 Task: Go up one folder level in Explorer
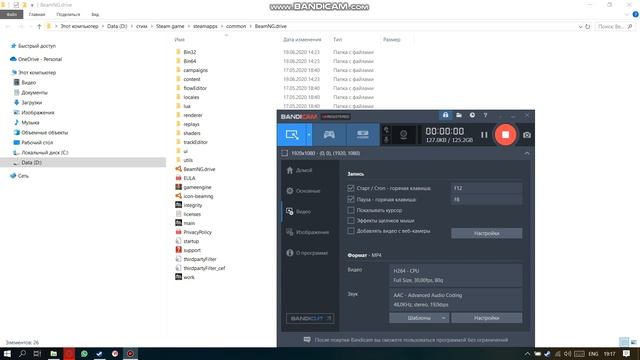click(39, 27)
